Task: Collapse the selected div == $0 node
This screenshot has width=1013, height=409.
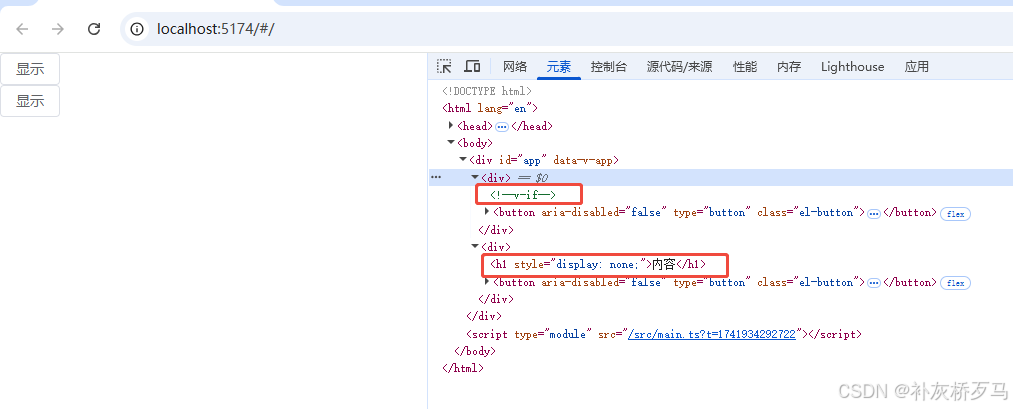Action: coord(475,177)
